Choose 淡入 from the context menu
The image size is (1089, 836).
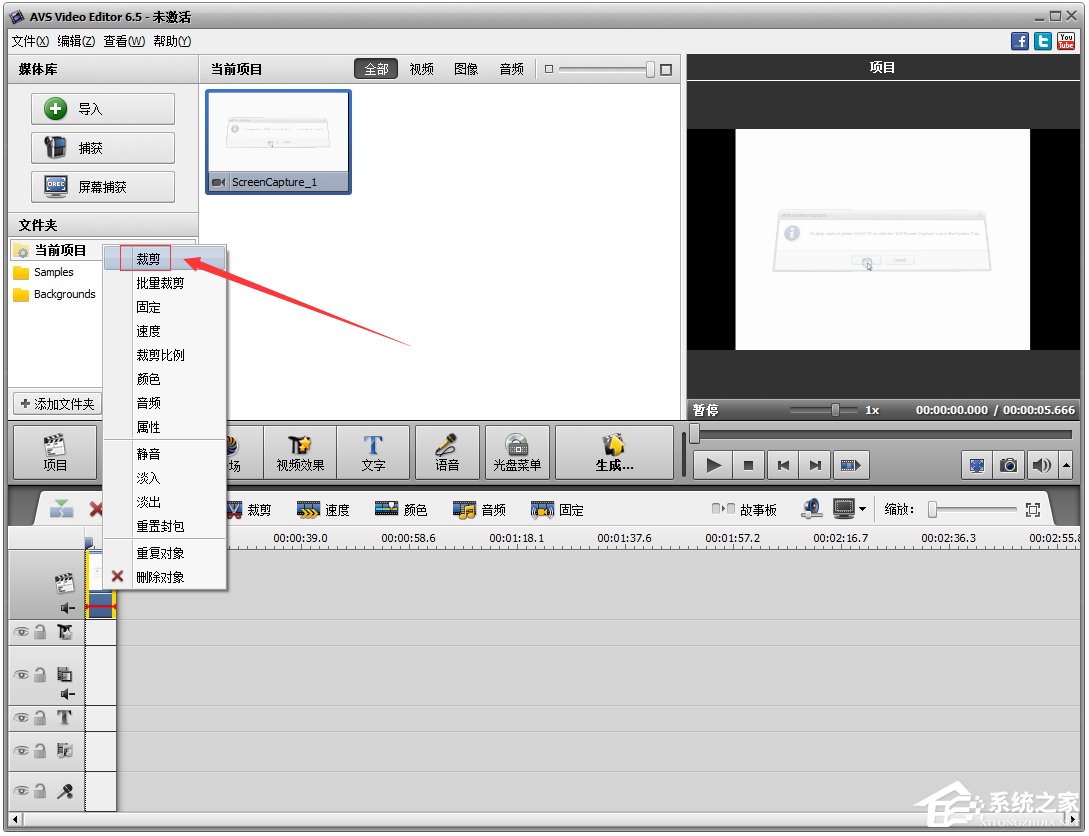pos(165,478)
